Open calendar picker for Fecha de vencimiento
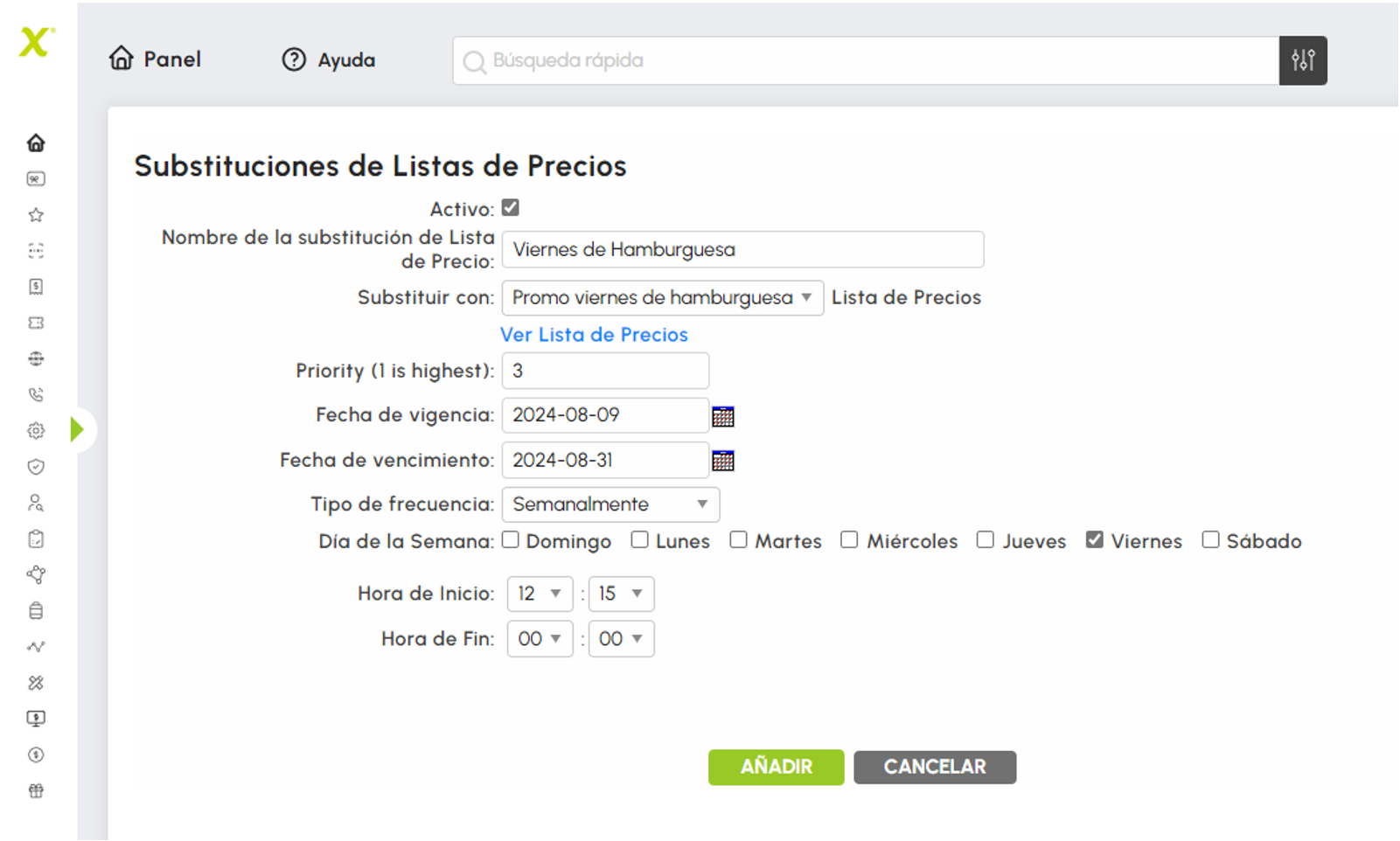This screenshot has width=1400, height=841. pos(723,461)
